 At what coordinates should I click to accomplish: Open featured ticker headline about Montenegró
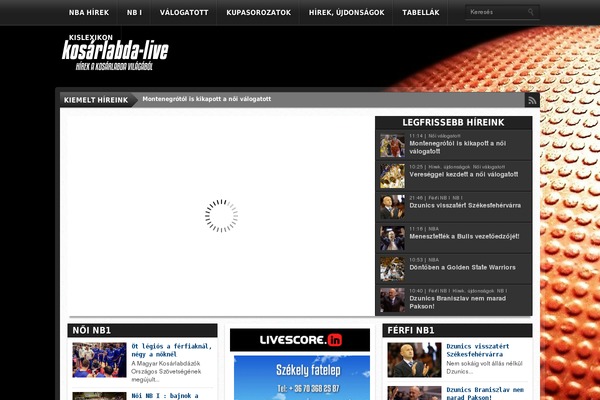click(x=207, y=99)
